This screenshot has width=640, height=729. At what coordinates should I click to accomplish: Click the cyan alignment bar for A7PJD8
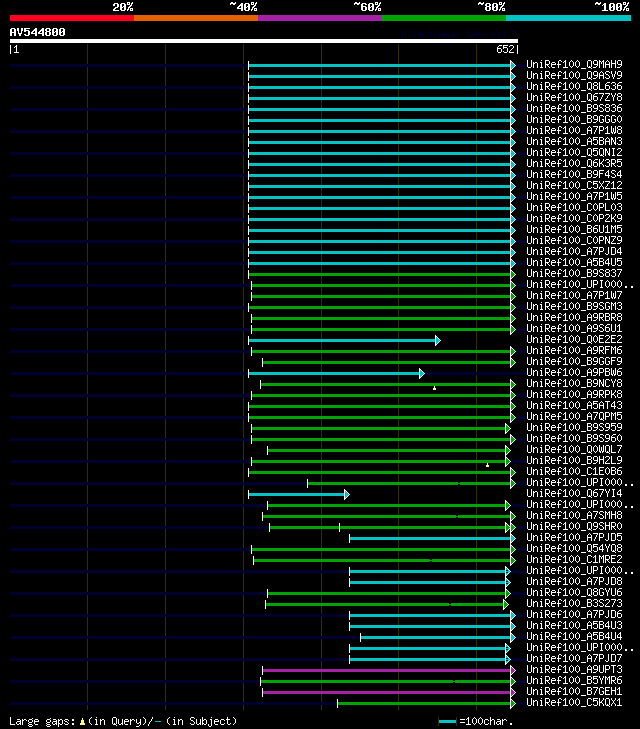click(x=429, y=583)
